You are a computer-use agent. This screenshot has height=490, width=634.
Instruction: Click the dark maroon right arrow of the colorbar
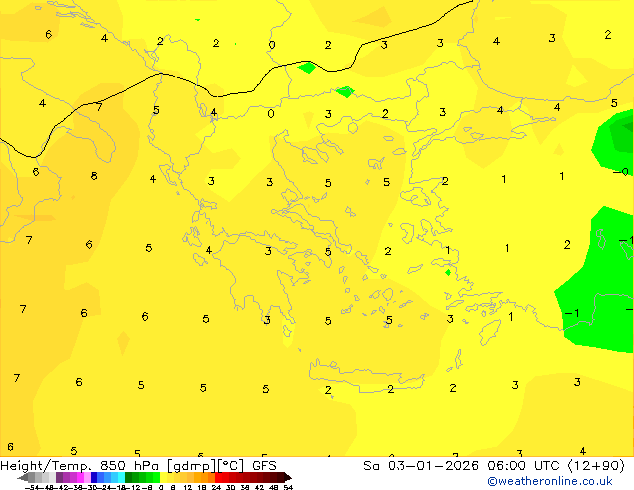click(288, 477)
